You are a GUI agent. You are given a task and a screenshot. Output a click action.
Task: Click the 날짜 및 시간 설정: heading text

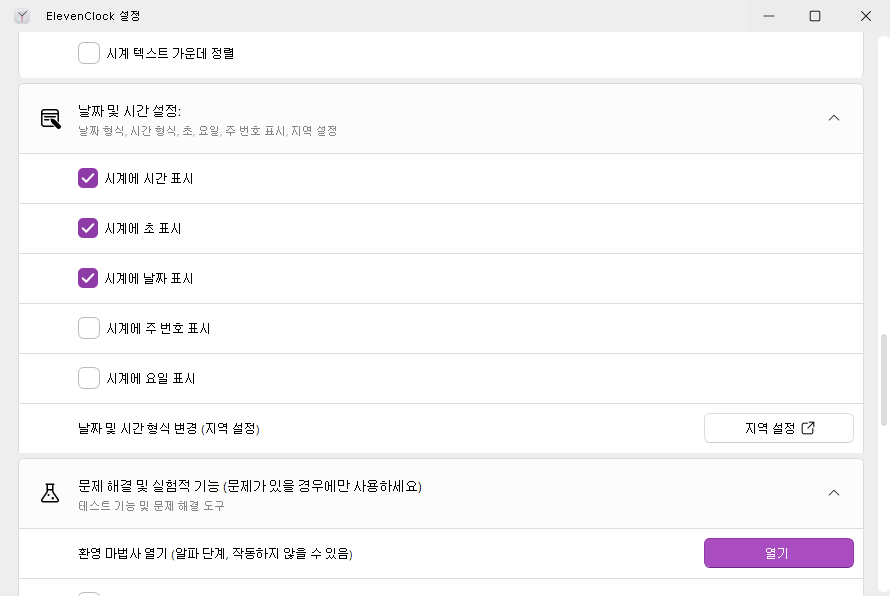[129, 111]
